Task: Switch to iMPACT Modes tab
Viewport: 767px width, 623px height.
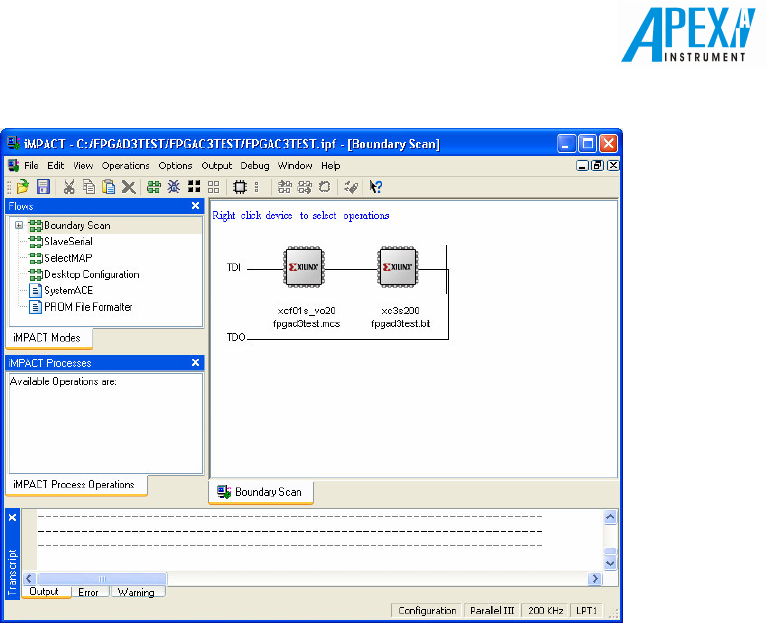Action: coord(47,338)
